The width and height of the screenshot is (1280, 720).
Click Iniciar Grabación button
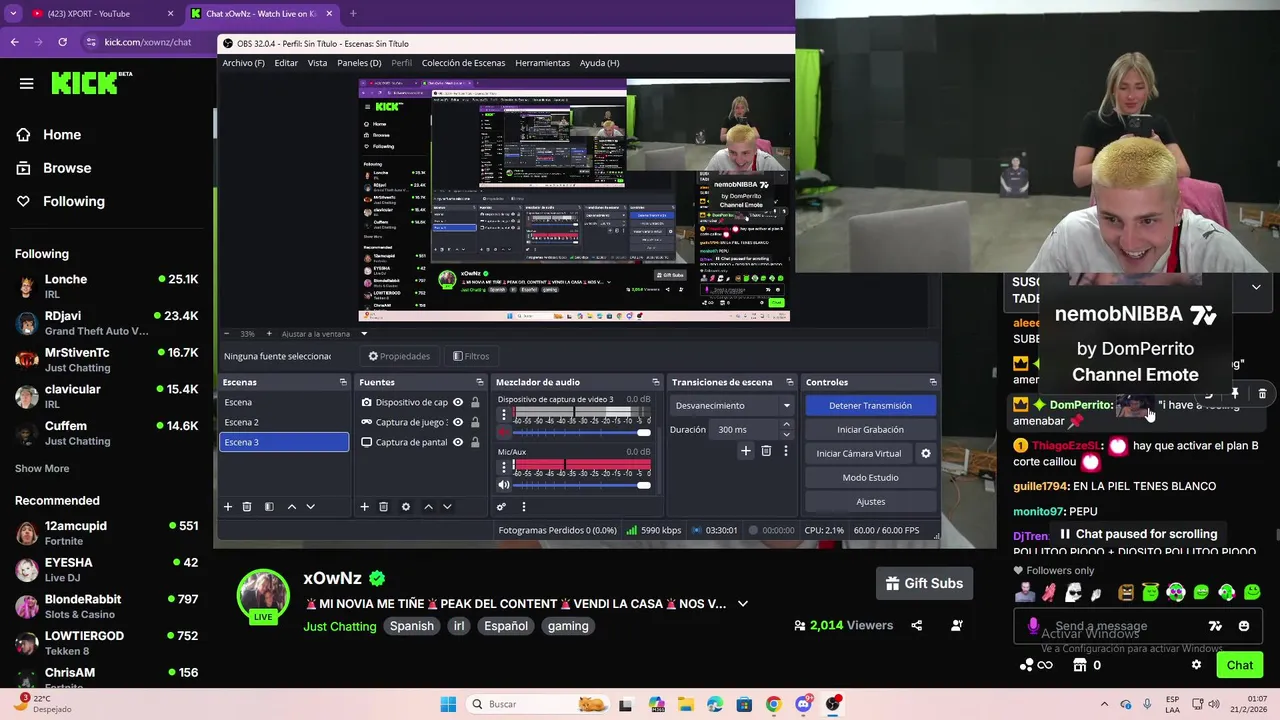point(870,429)
